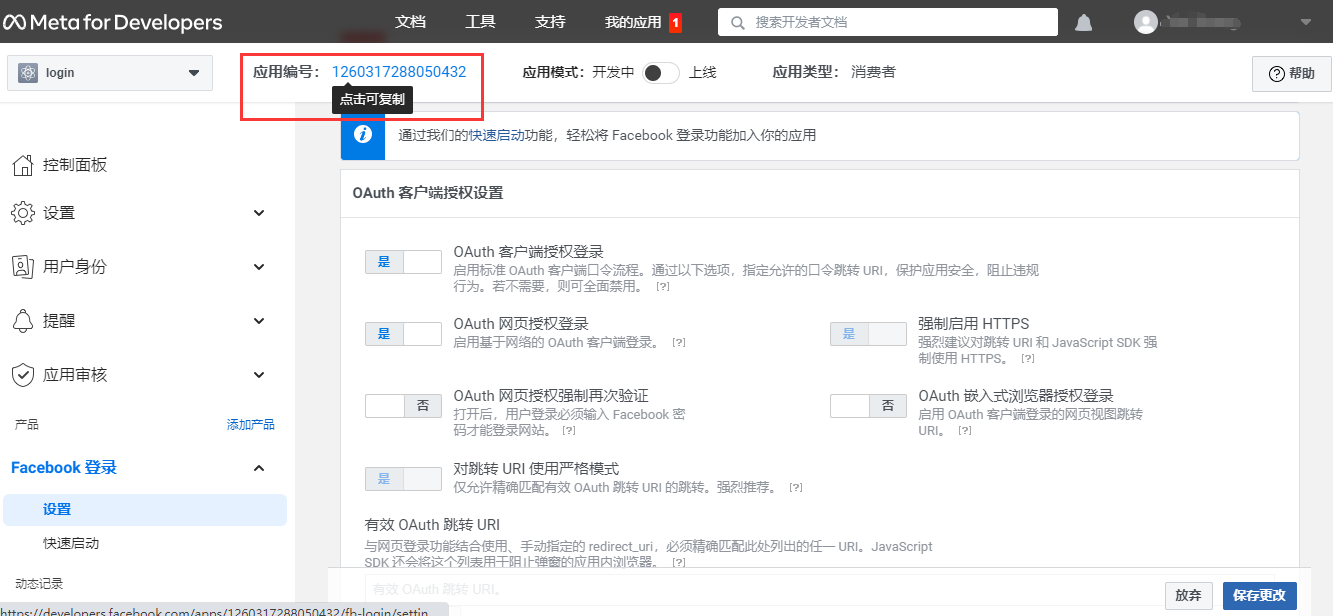Click the blue info icon in banner
This screenshot has width=1333, height=616.
[x=363, y=135]
